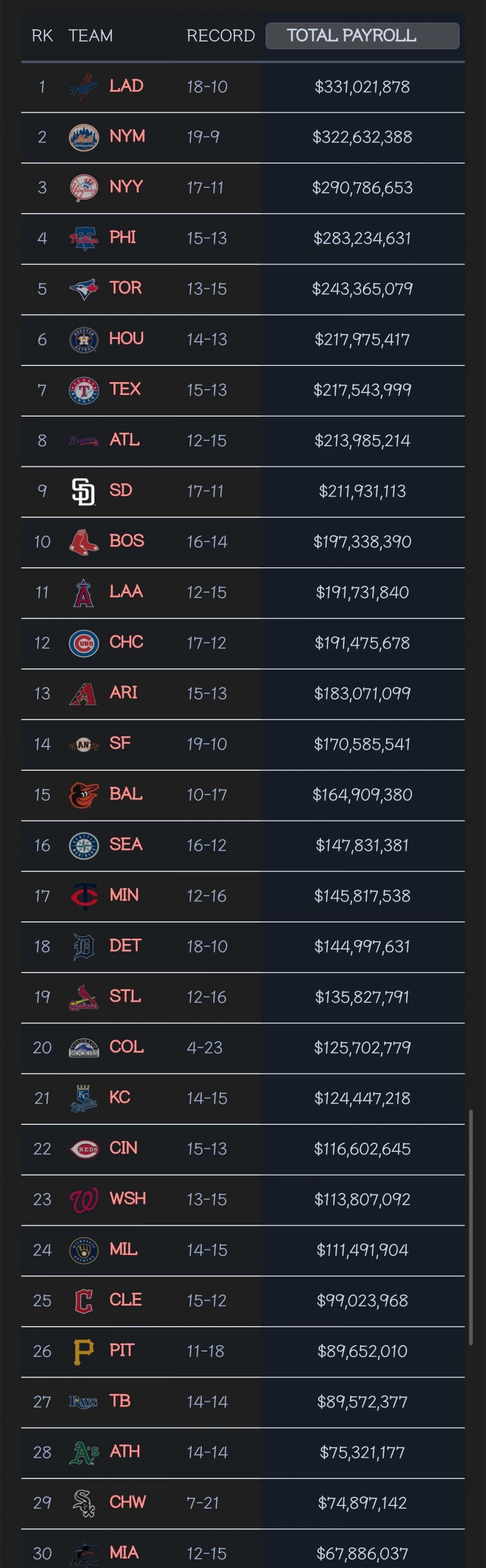Click the Mets team logo

click(84, 137)
